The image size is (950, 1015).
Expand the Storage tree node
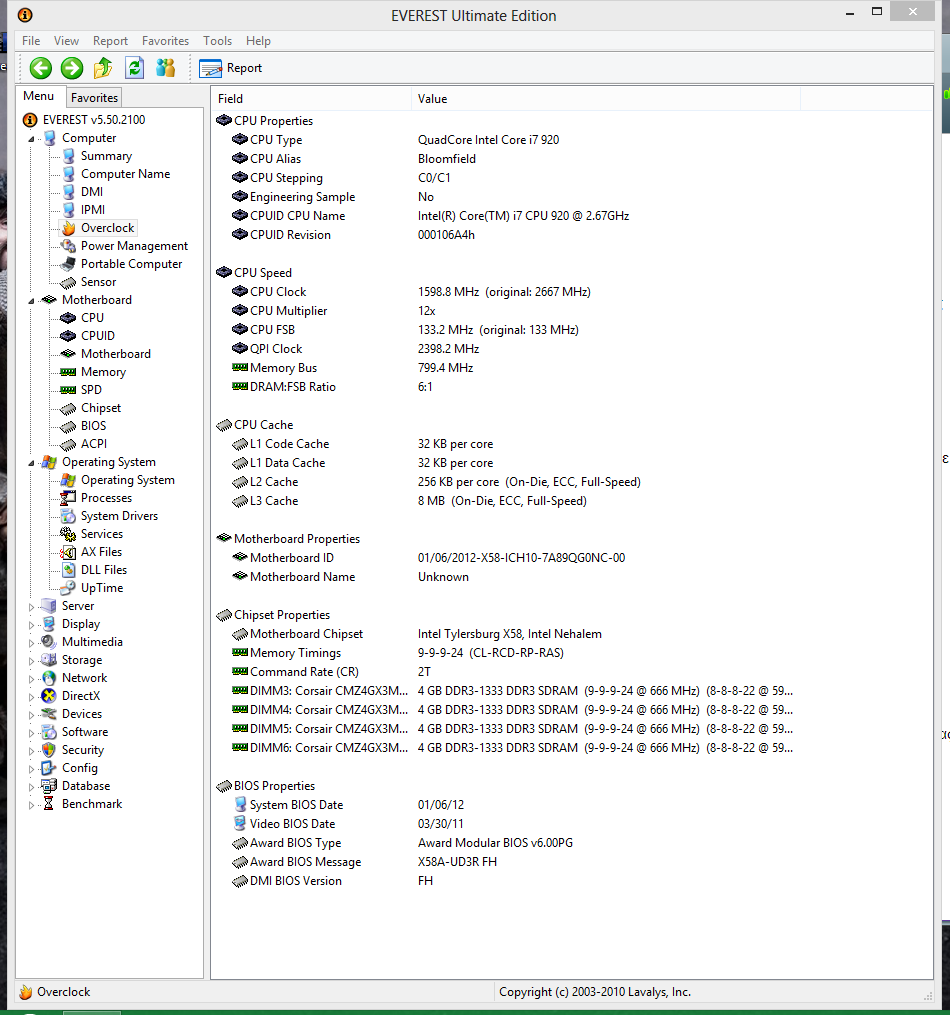(x=31, y=661)
